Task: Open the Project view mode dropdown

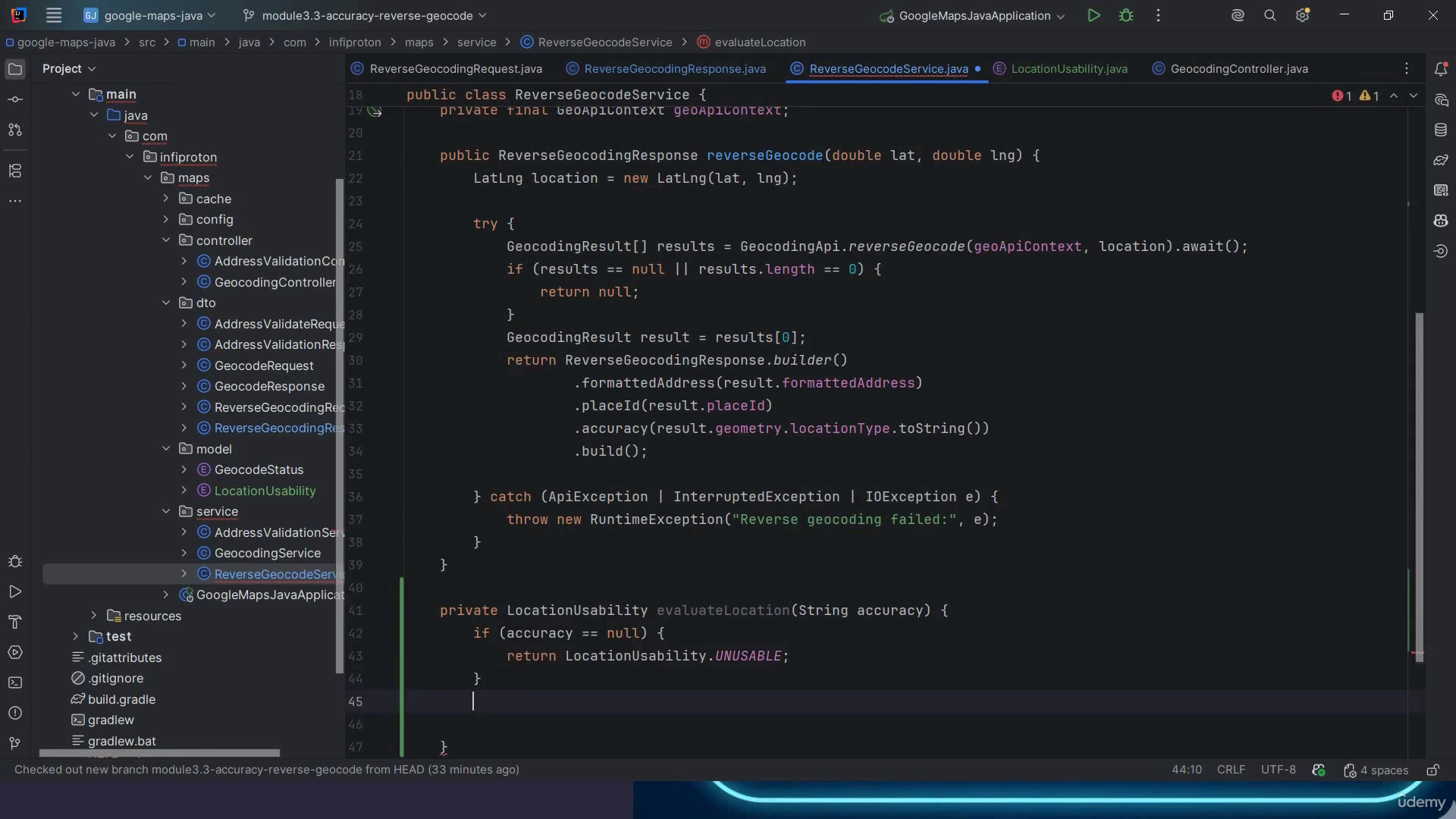Action: click(69, 68)
